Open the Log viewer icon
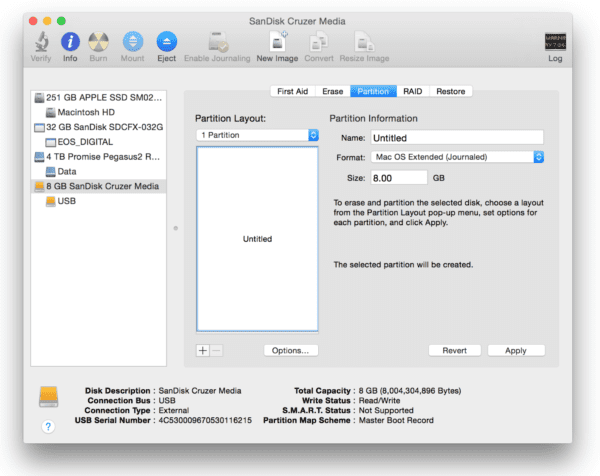 tap(555, 42)
